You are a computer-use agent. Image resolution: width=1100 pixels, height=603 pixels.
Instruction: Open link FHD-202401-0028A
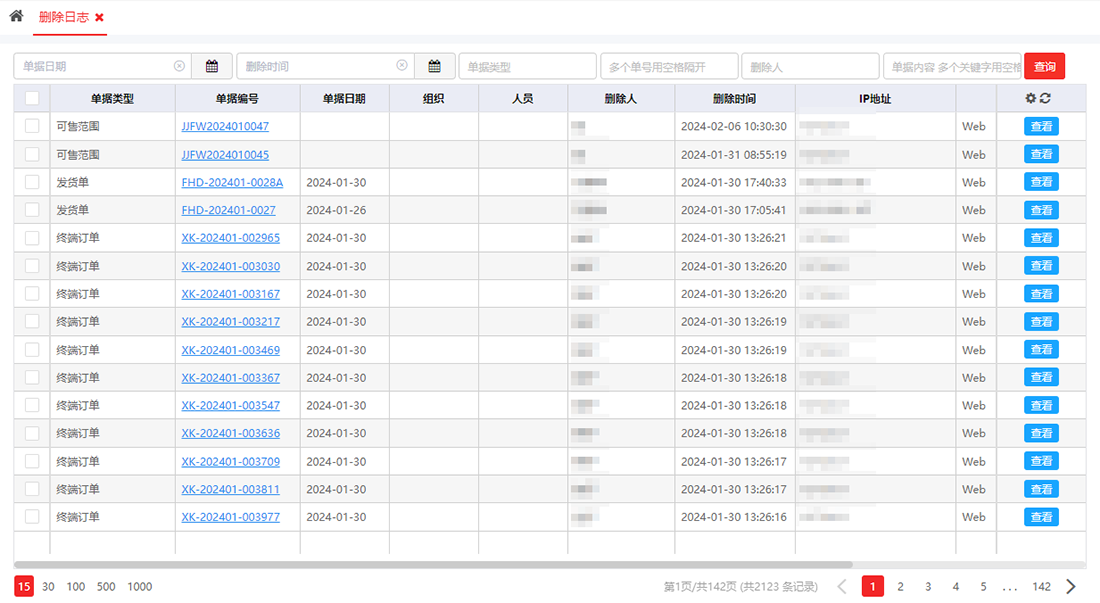pos(232,182)
